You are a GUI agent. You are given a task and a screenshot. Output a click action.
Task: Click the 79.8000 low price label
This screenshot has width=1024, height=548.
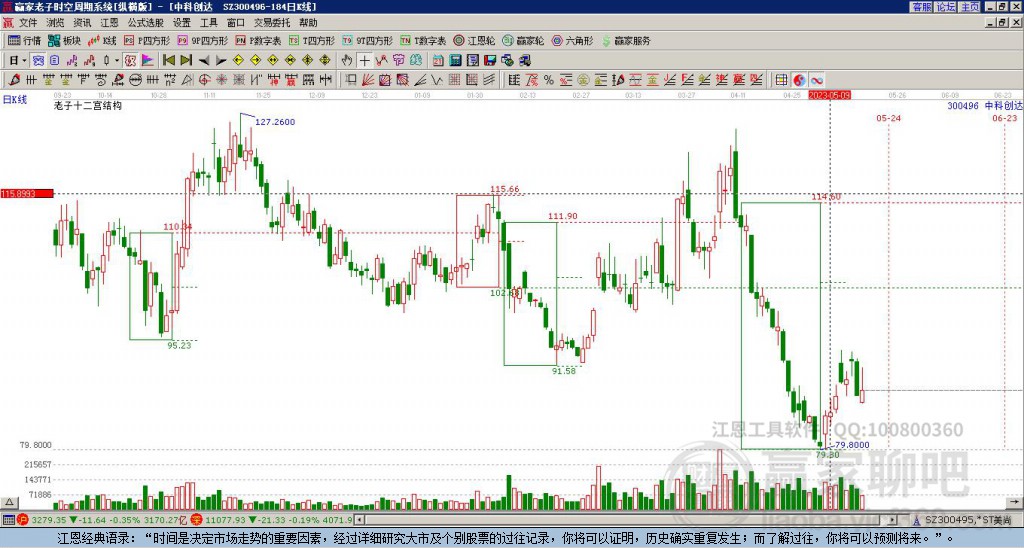(852, 445)
